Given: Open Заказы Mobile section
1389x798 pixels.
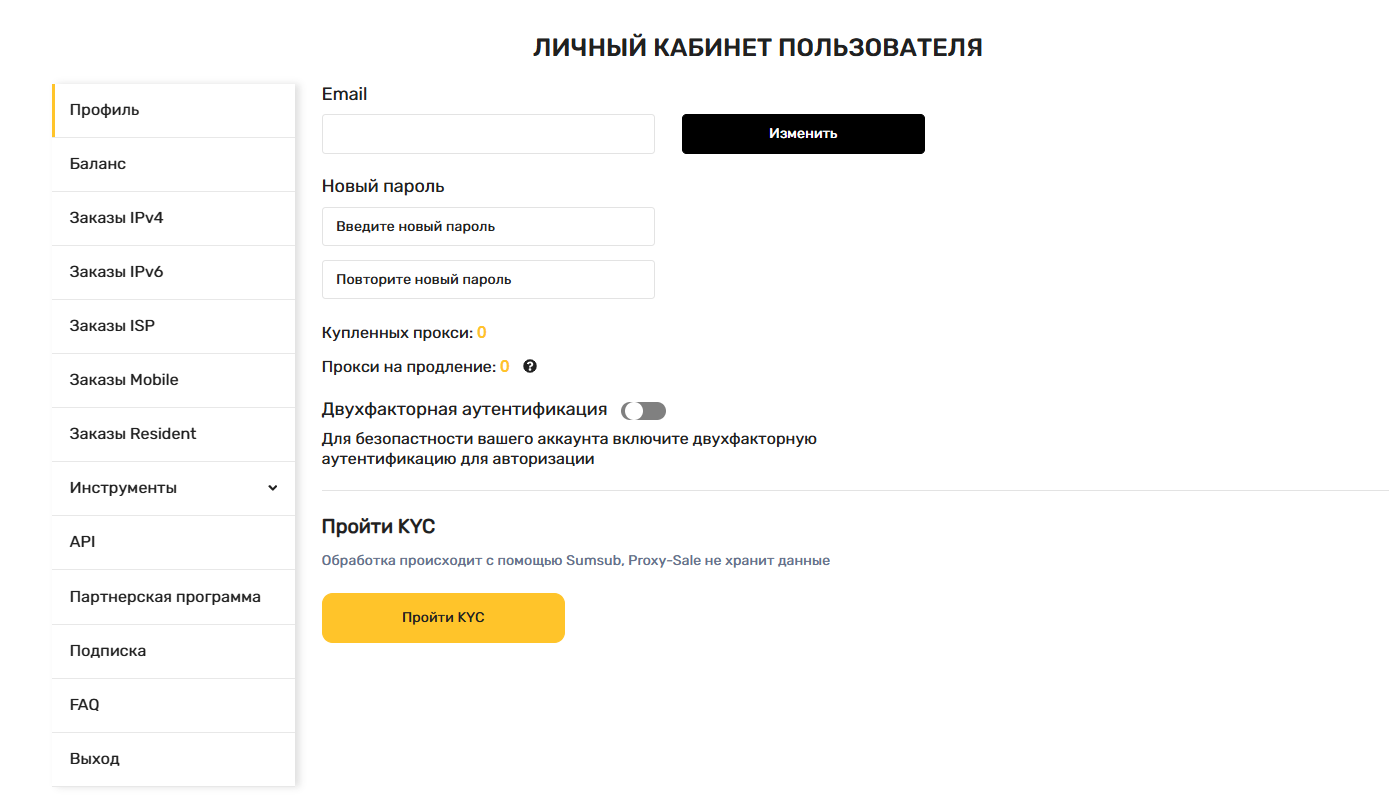Looking at the screenshot, I should click(x=174, y=380).
